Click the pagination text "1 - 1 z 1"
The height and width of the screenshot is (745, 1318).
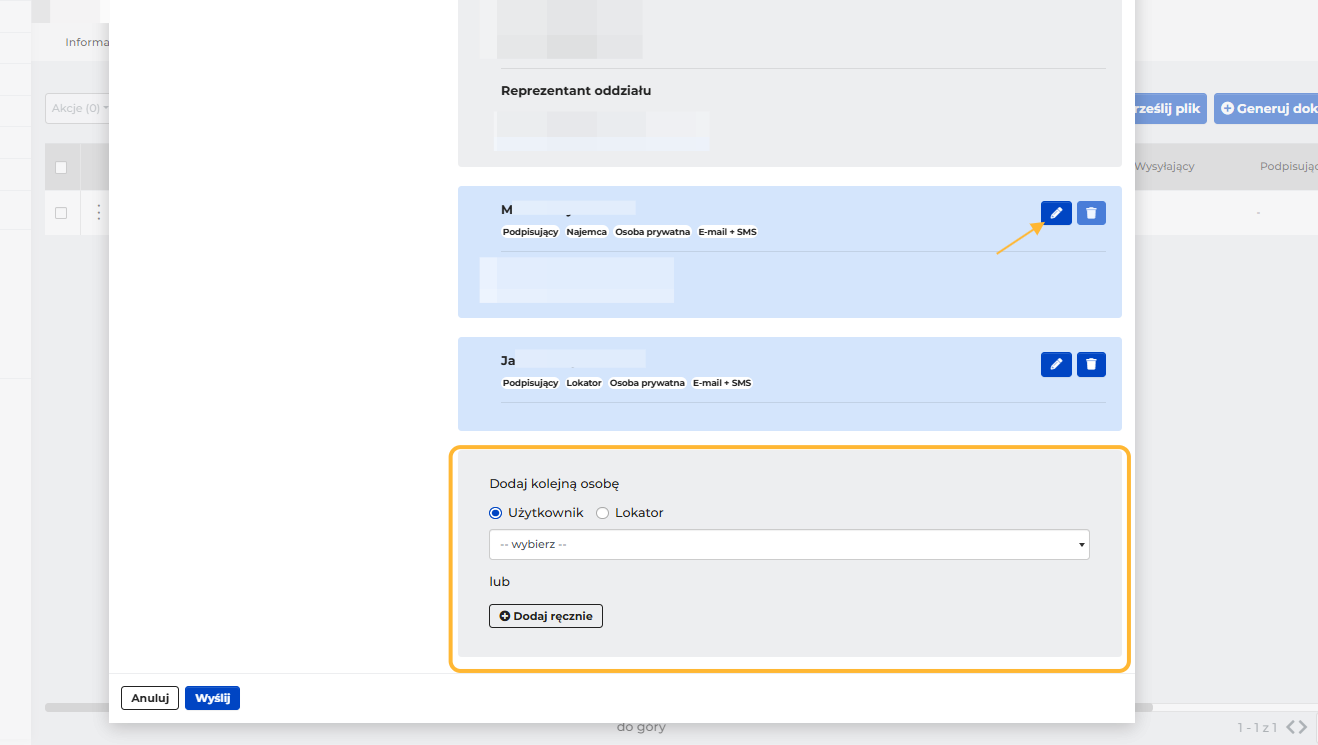[x=1258, y=727]
